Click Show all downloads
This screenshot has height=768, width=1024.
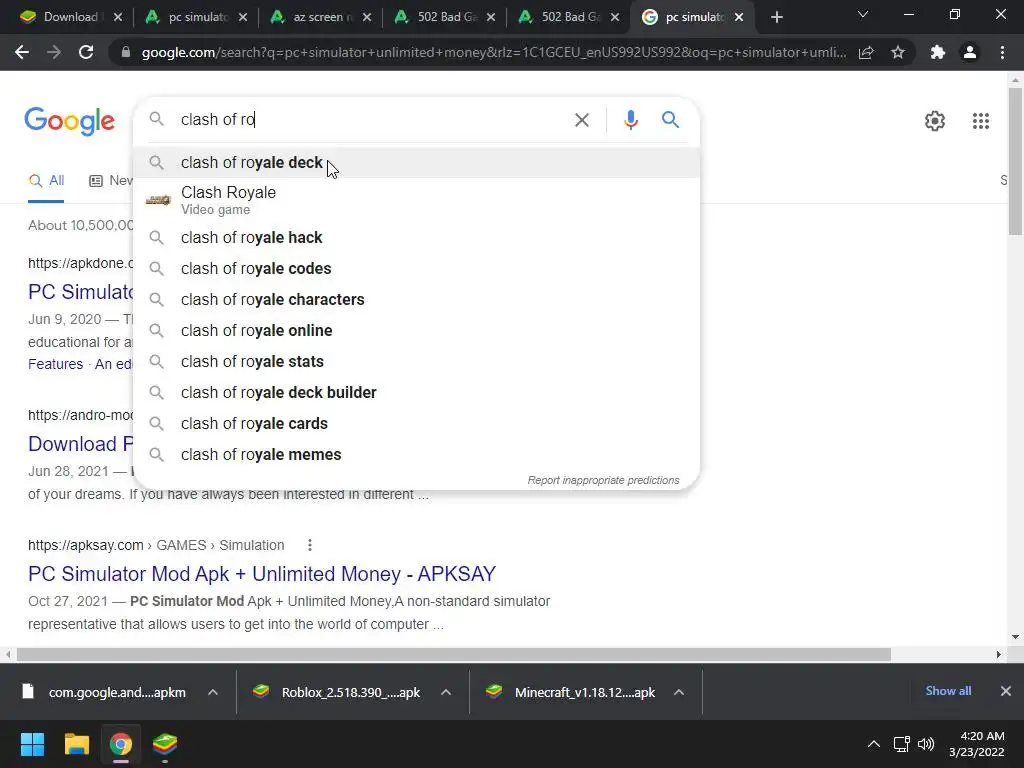coord(948,691)
